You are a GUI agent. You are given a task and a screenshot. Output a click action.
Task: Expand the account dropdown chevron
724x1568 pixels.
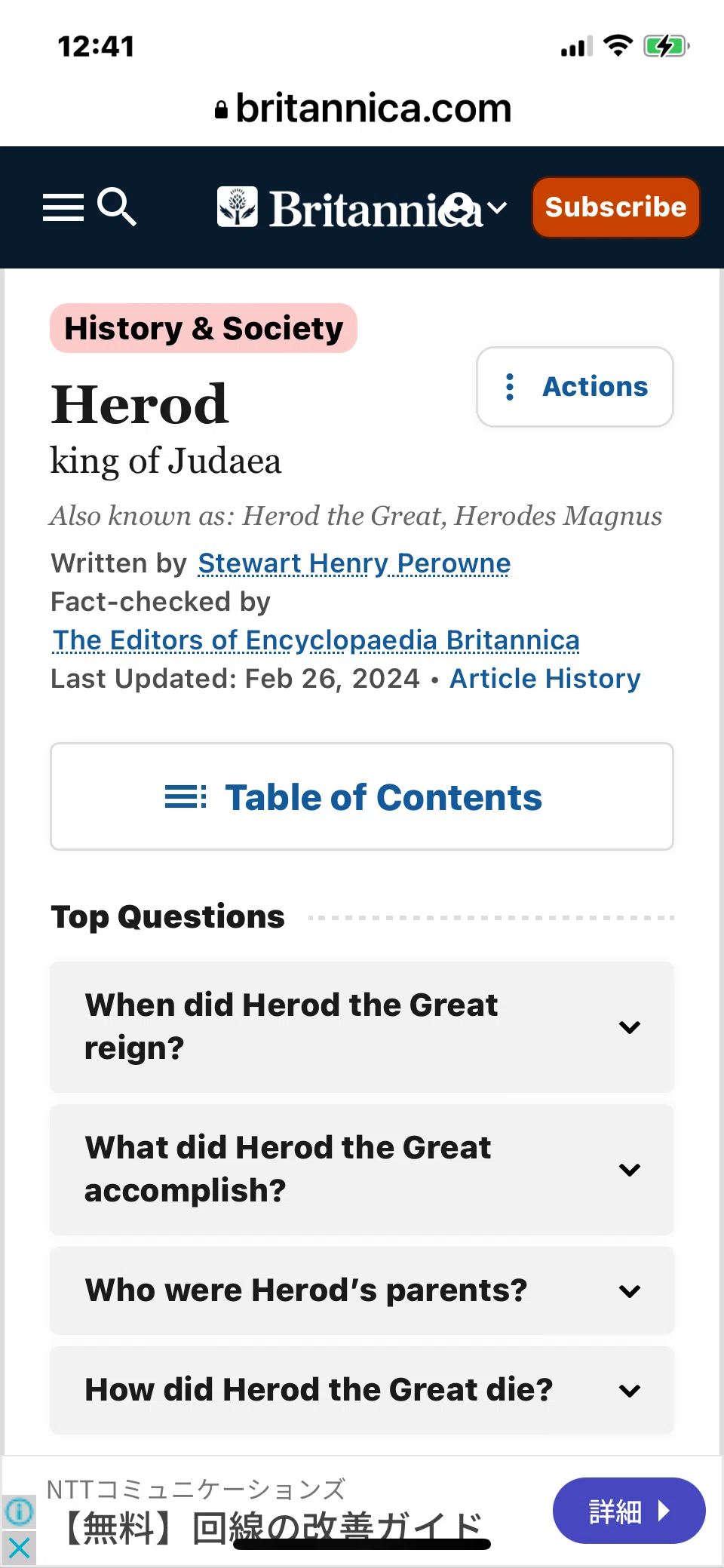tap(496, 208)
